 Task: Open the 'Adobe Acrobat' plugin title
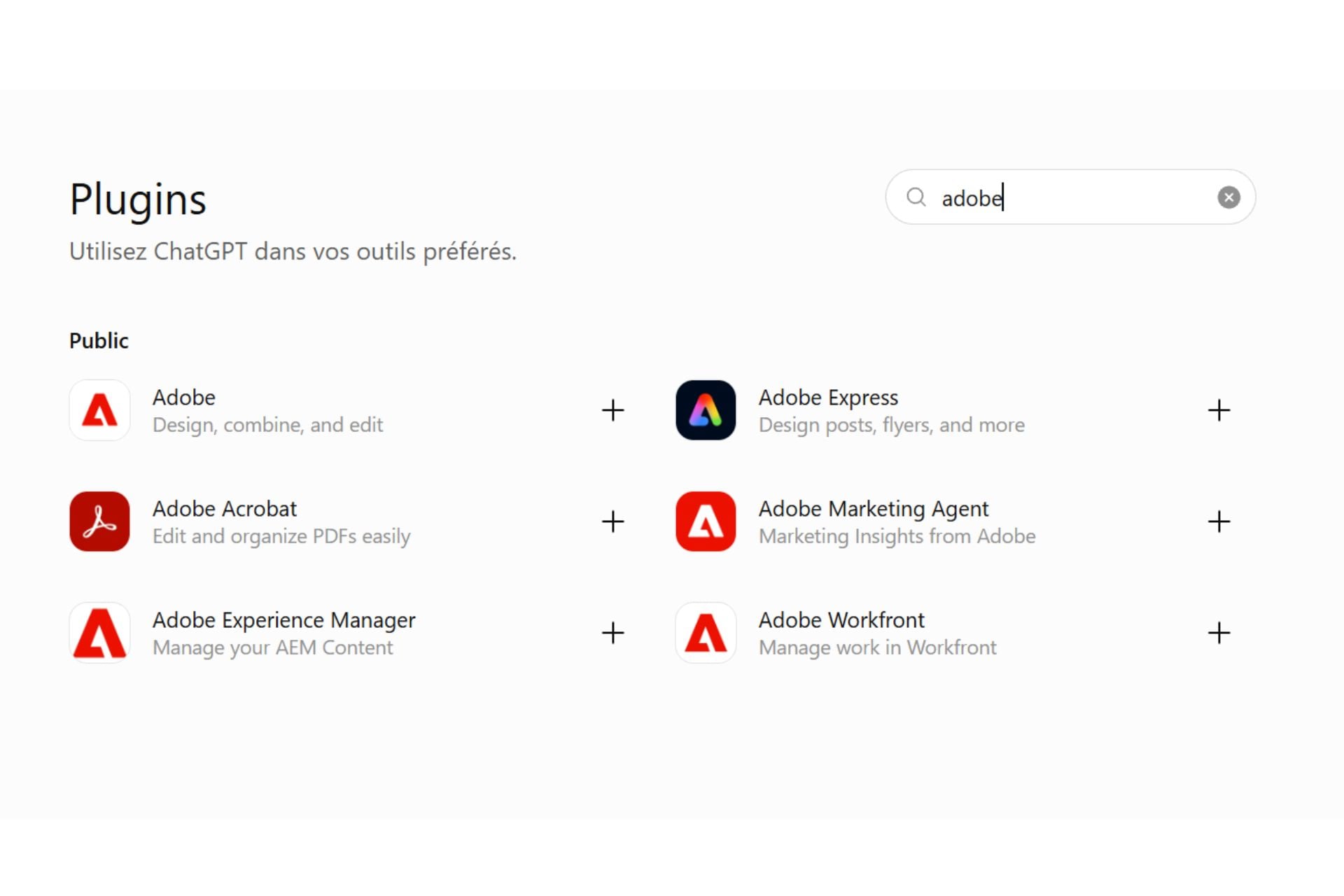tap(225, 508)
